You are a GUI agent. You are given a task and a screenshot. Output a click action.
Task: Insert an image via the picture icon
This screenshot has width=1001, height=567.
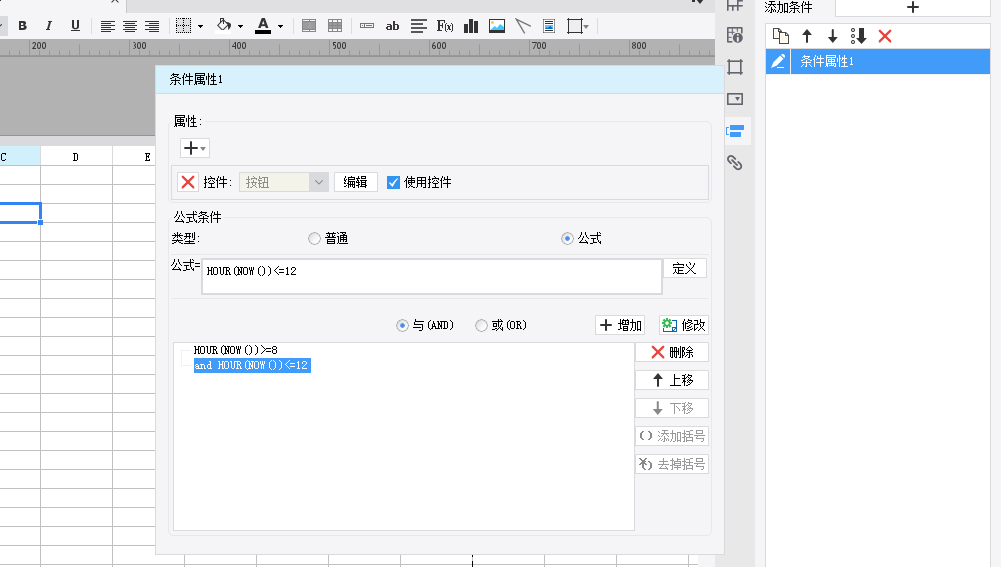pos(497,26)
